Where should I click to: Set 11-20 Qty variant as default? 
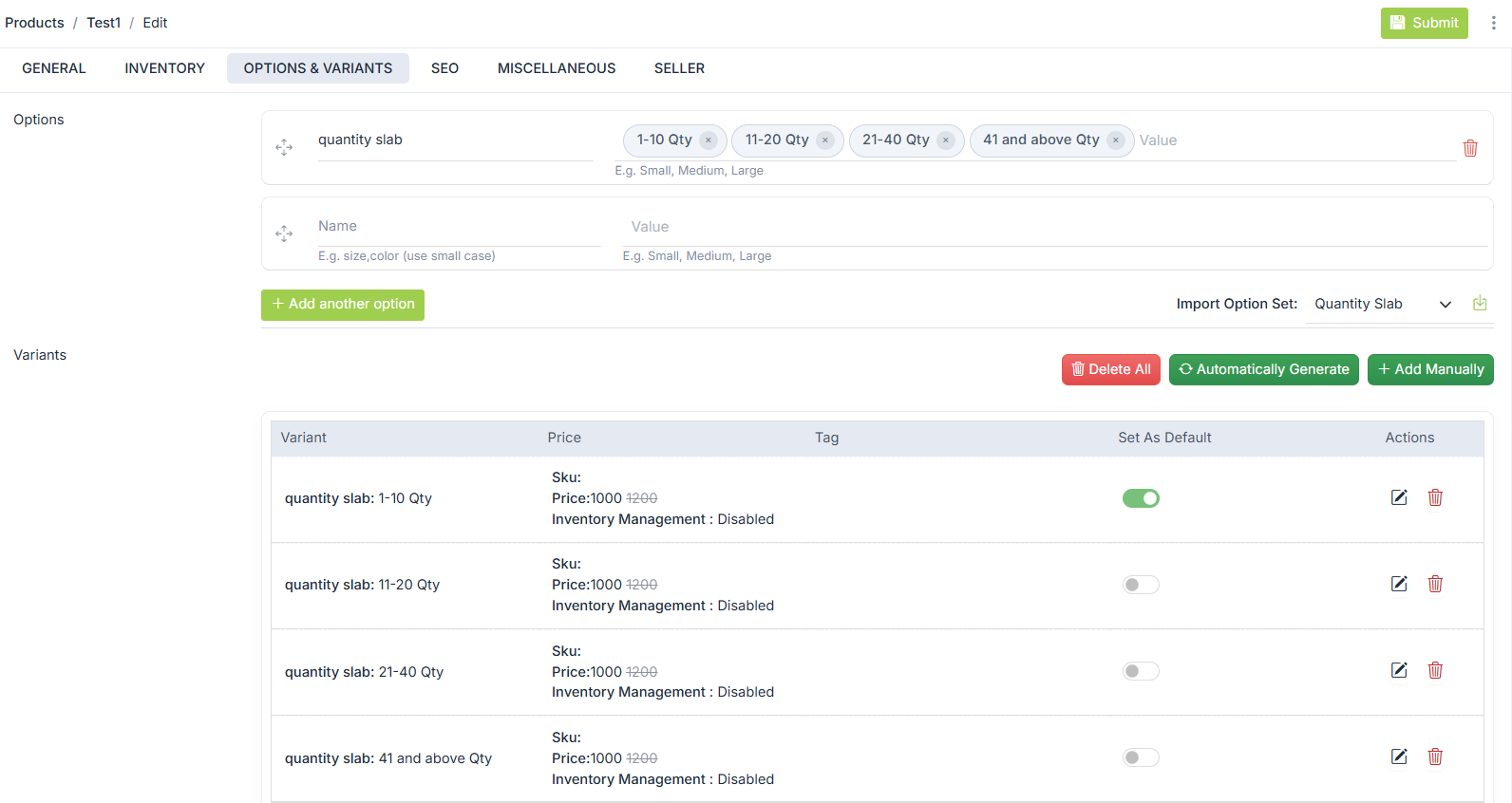click(1141, 585)
